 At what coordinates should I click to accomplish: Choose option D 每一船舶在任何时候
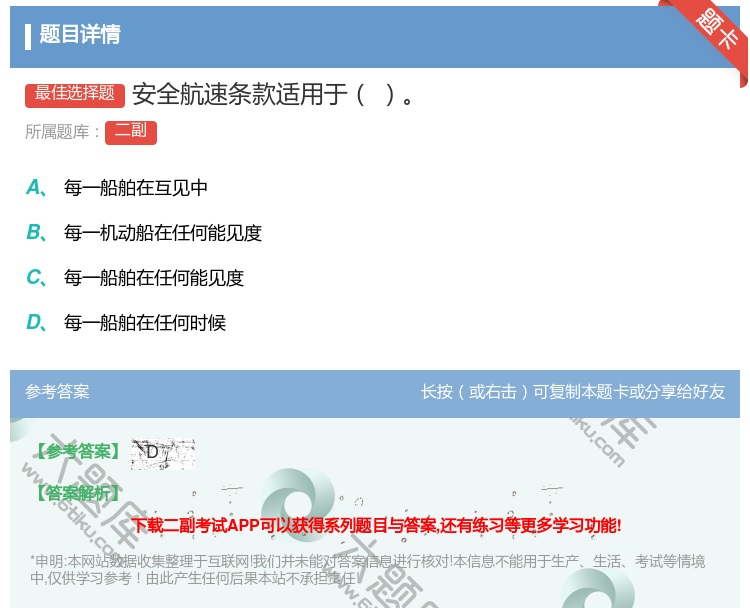(126, 323)
